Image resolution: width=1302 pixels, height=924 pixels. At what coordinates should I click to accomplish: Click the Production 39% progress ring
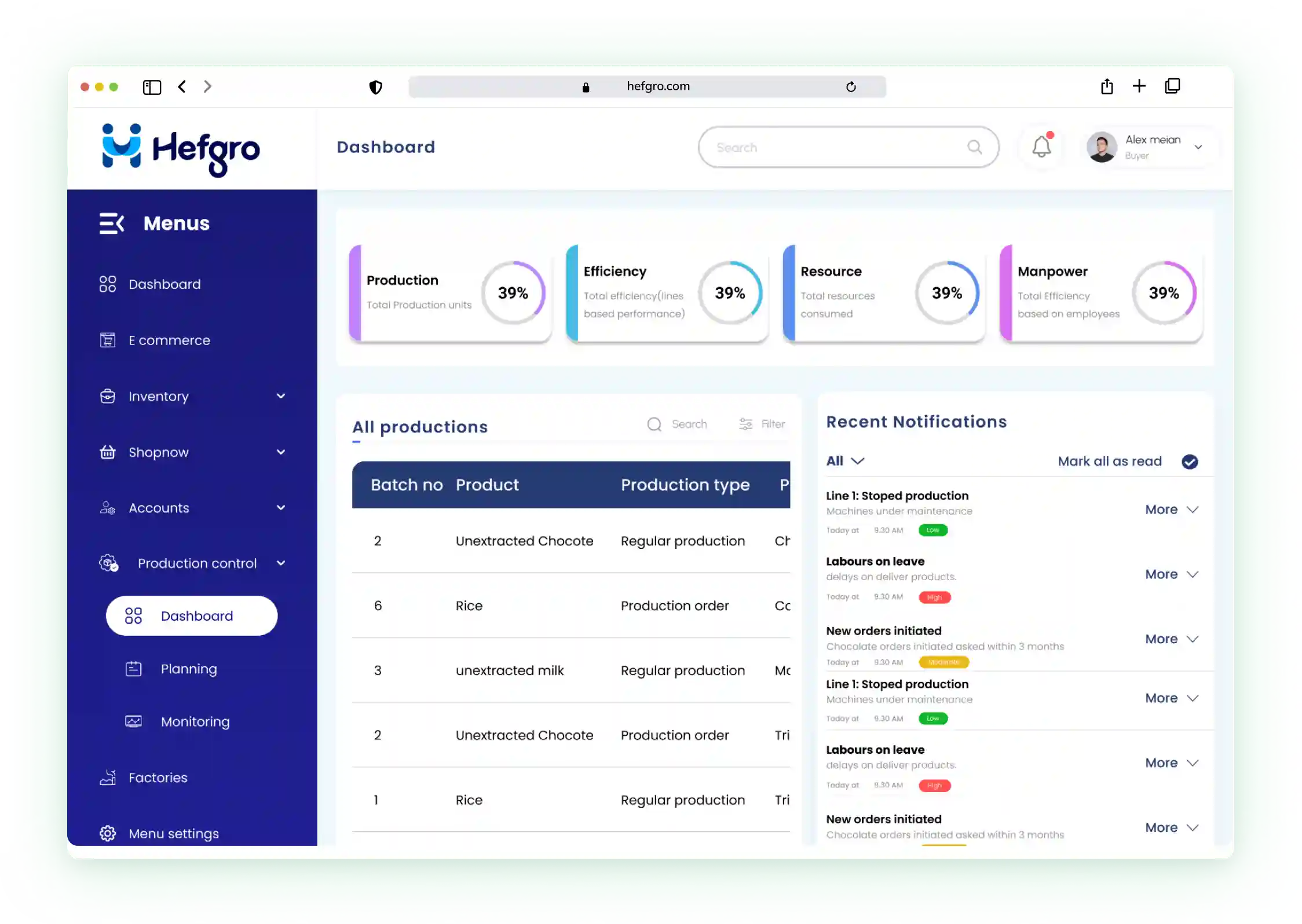513,293
